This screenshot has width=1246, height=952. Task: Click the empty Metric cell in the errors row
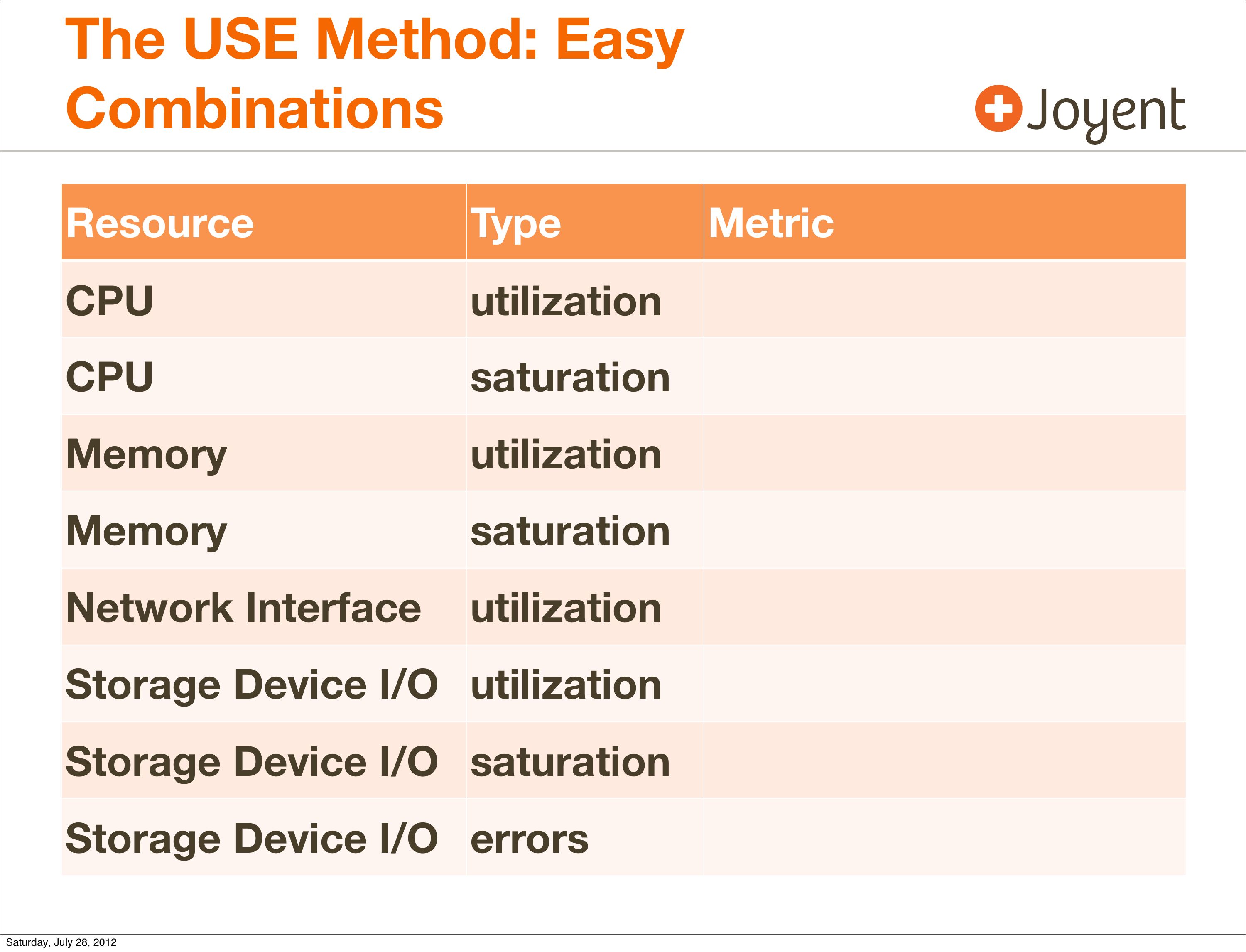click(944, 837)
